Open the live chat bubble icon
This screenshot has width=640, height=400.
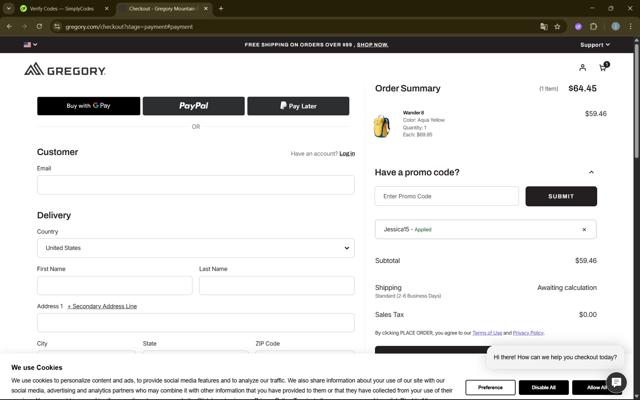616,382
